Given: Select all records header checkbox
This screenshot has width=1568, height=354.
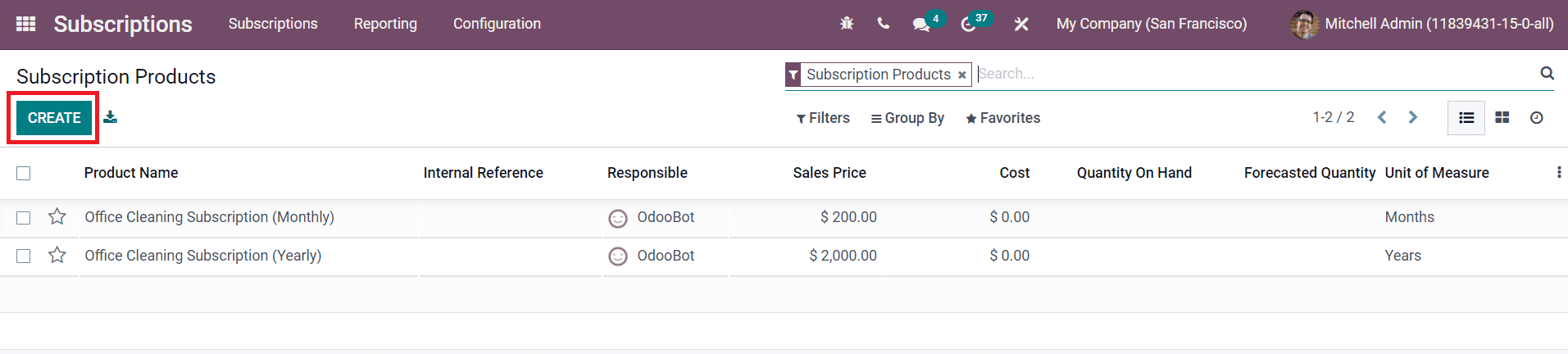Looking at the screenshot, I should coord(24,173).
